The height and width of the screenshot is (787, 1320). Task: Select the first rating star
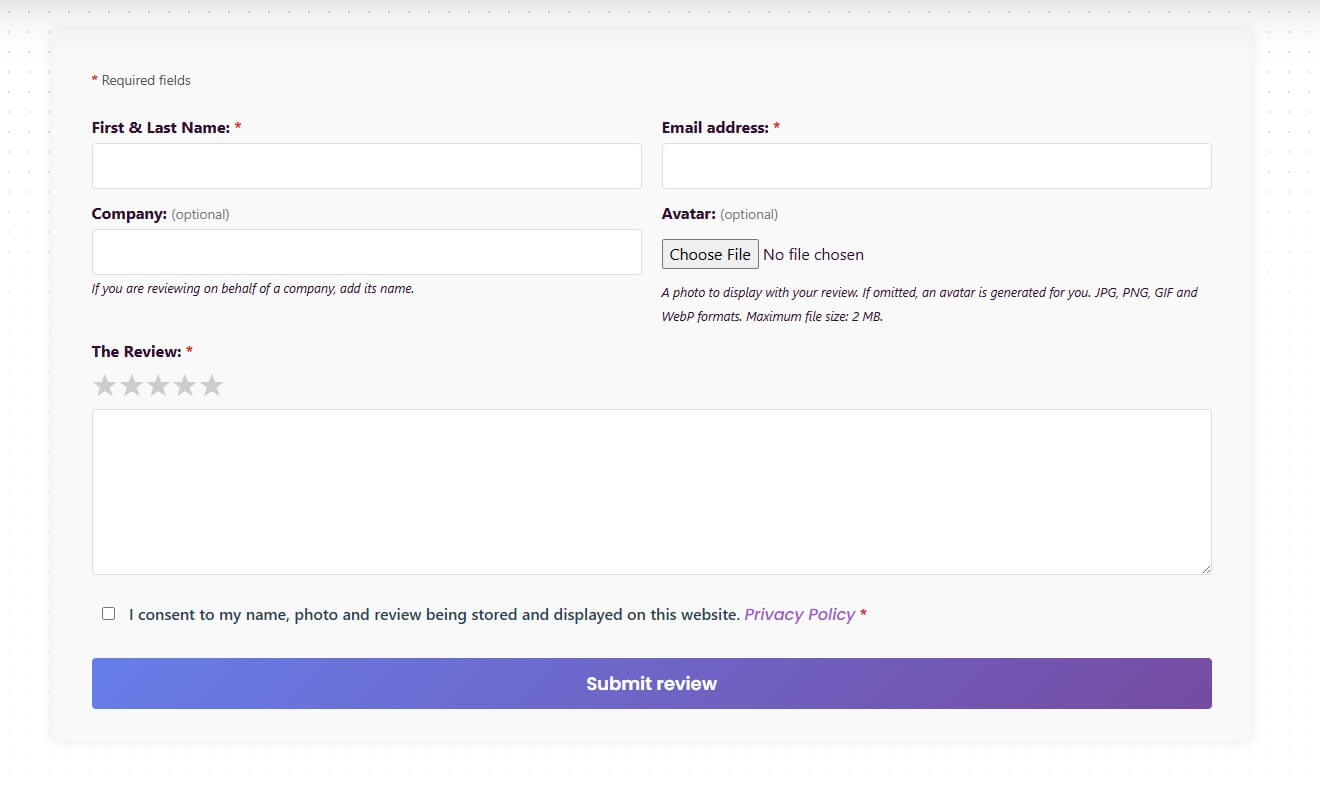click(x=105, y=386)
